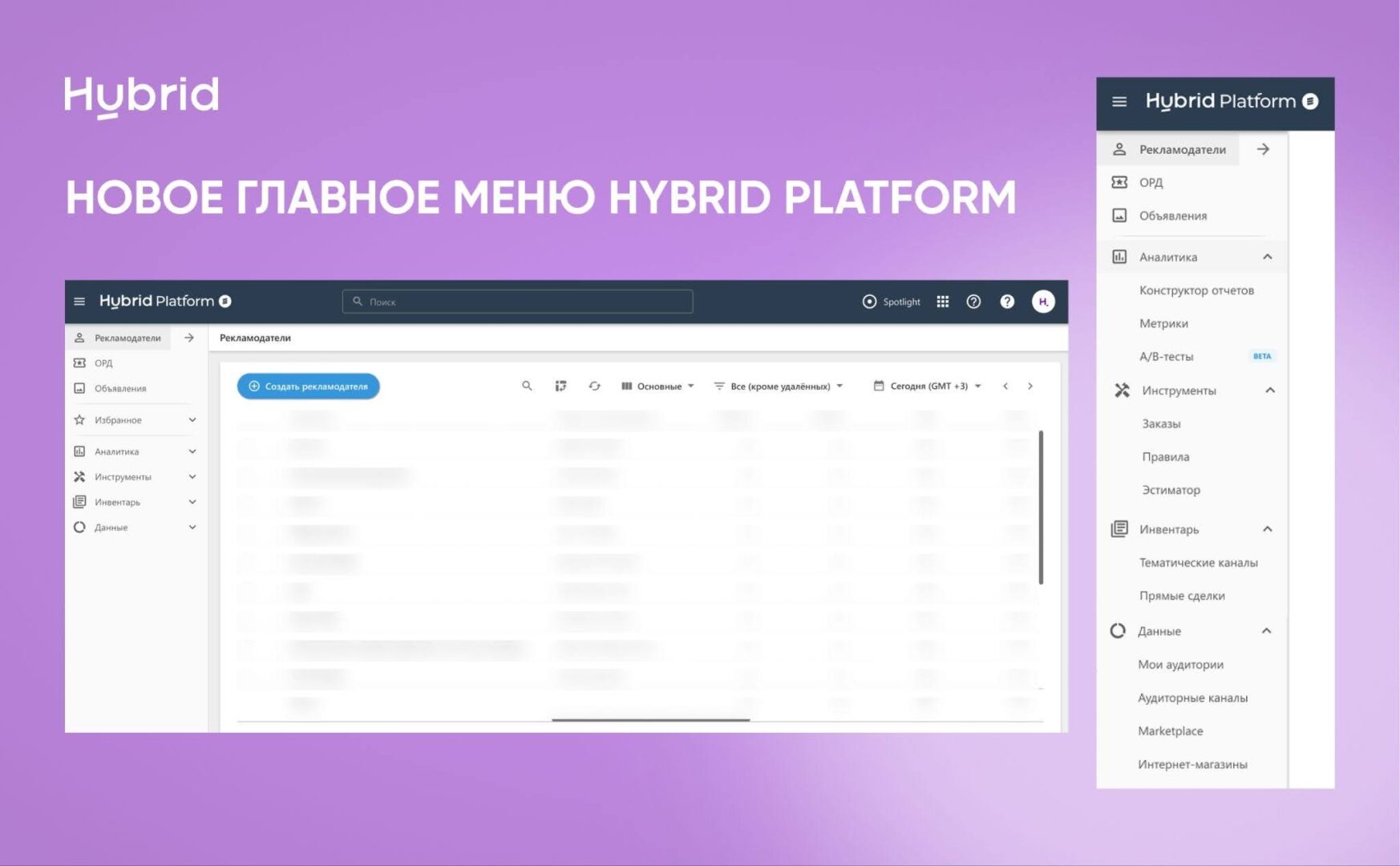This screenshot has height=866, width=1400.
Task: Open the column settings icon next to search
Action: coord(560,386)
